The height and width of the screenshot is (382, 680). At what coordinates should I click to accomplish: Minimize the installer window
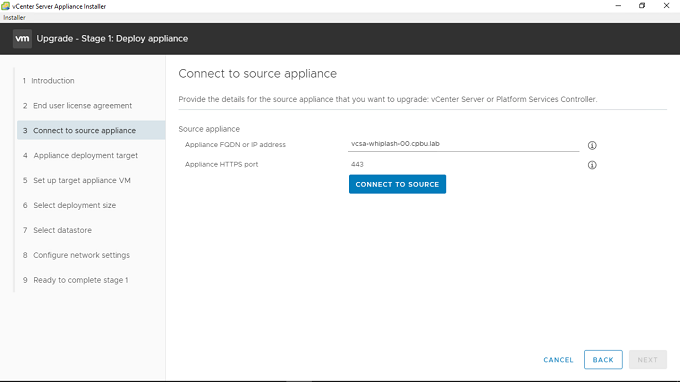point(618,6)
